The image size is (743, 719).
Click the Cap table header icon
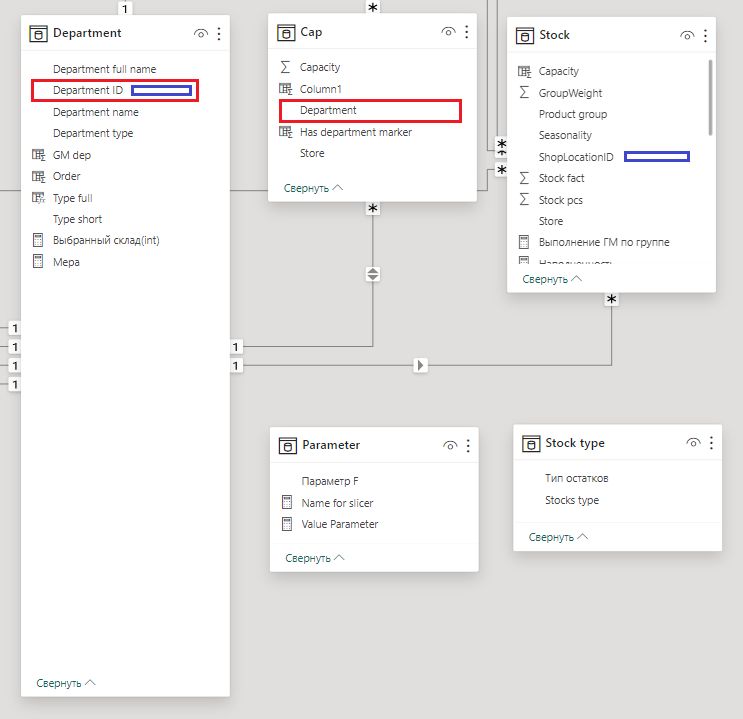coord(286,33)
